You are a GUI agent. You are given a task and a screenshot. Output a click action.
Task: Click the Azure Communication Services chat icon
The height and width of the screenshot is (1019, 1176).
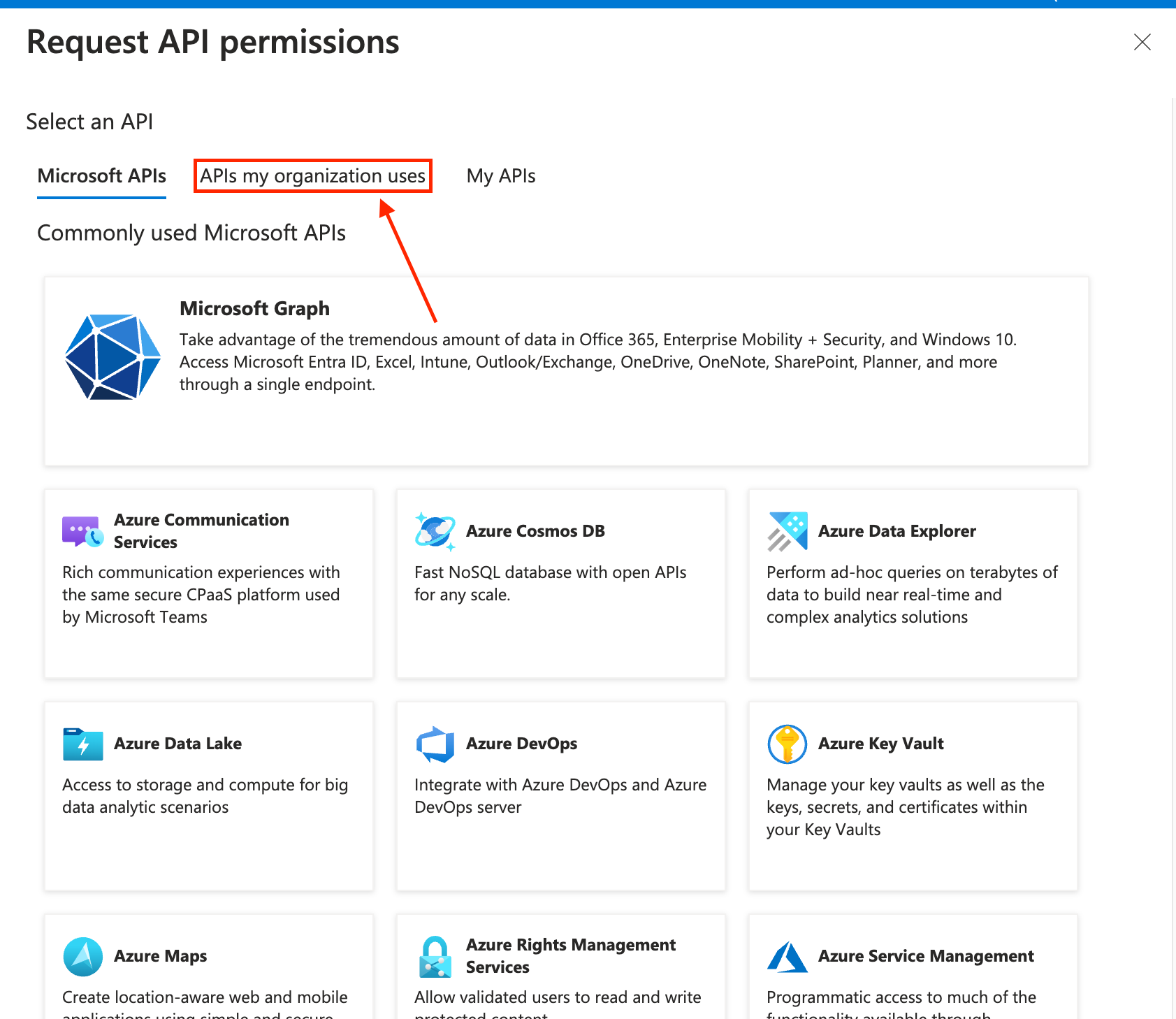pos(83,531)
